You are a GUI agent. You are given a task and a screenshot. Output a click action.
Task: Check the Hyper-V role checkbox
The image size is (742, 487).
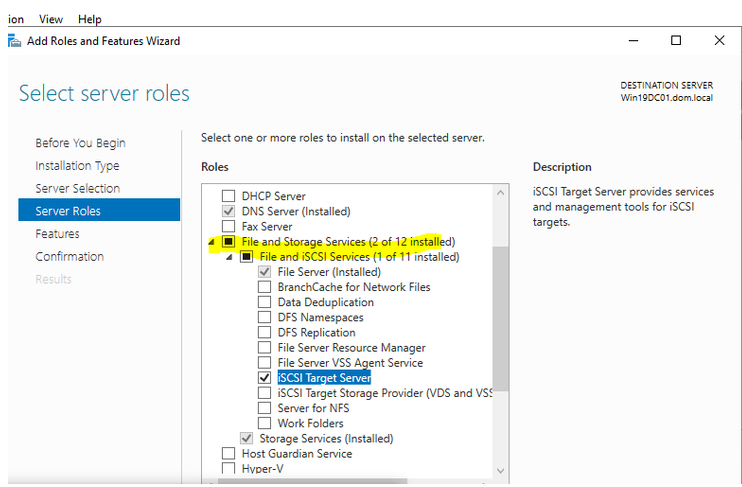[x=228, y=469]
